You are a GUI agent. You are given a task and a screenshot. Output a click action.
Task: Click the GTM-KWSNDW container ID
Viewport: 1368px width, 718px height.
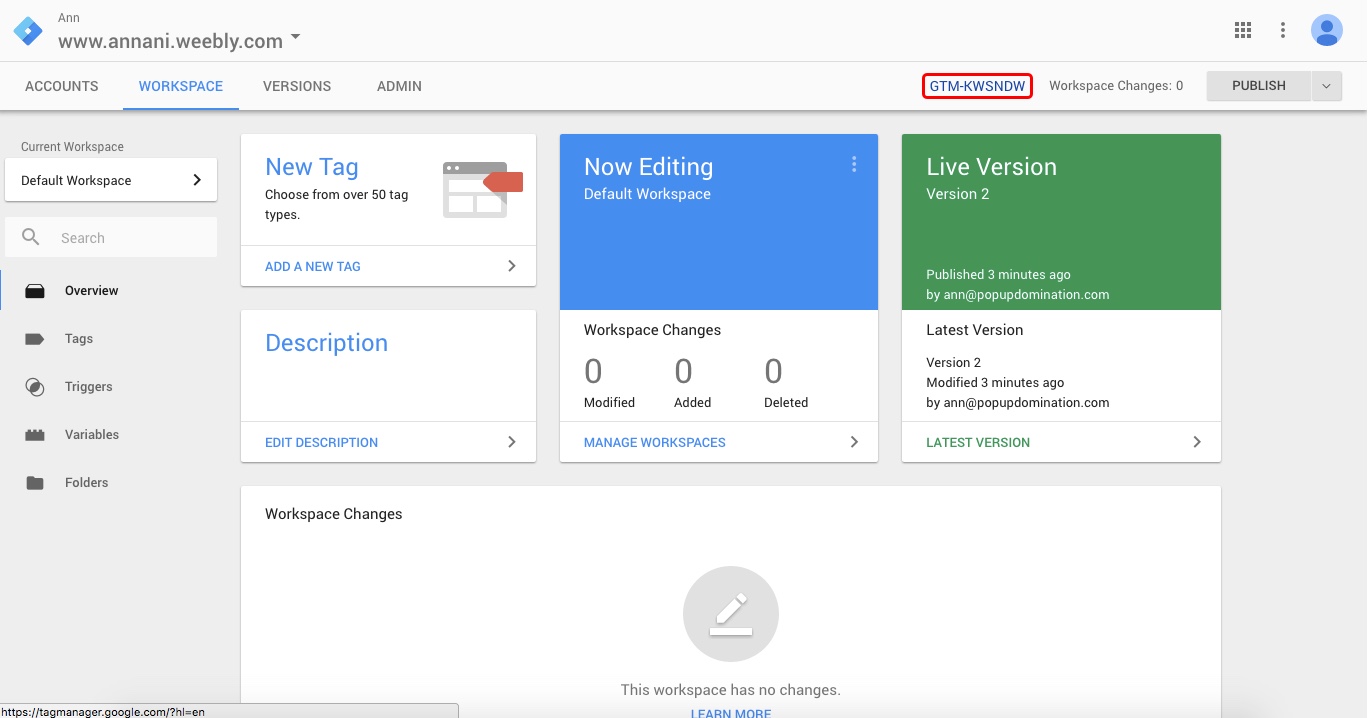click(x=977, y=86)
